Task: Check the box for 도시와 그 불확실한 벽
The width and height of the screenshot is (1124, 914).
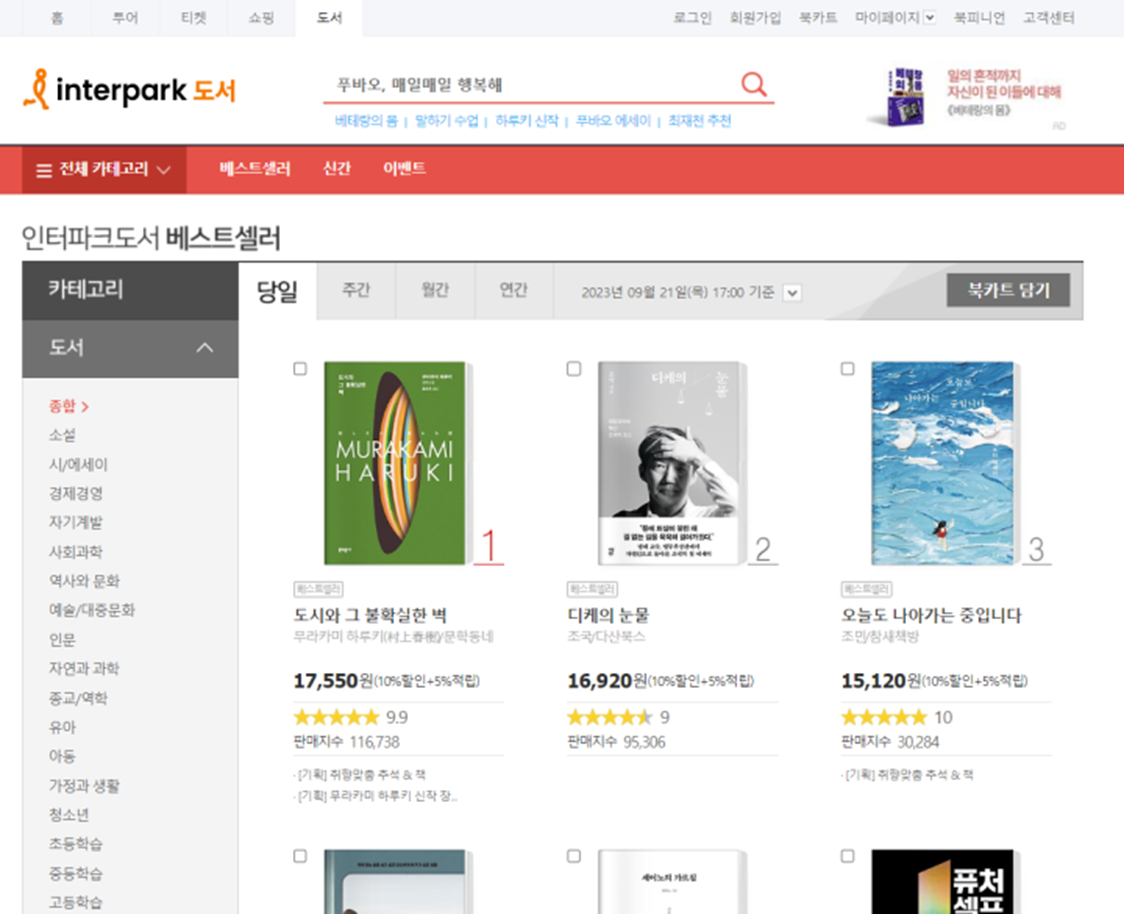Action: pyautogui.click(x=300, y=368)
